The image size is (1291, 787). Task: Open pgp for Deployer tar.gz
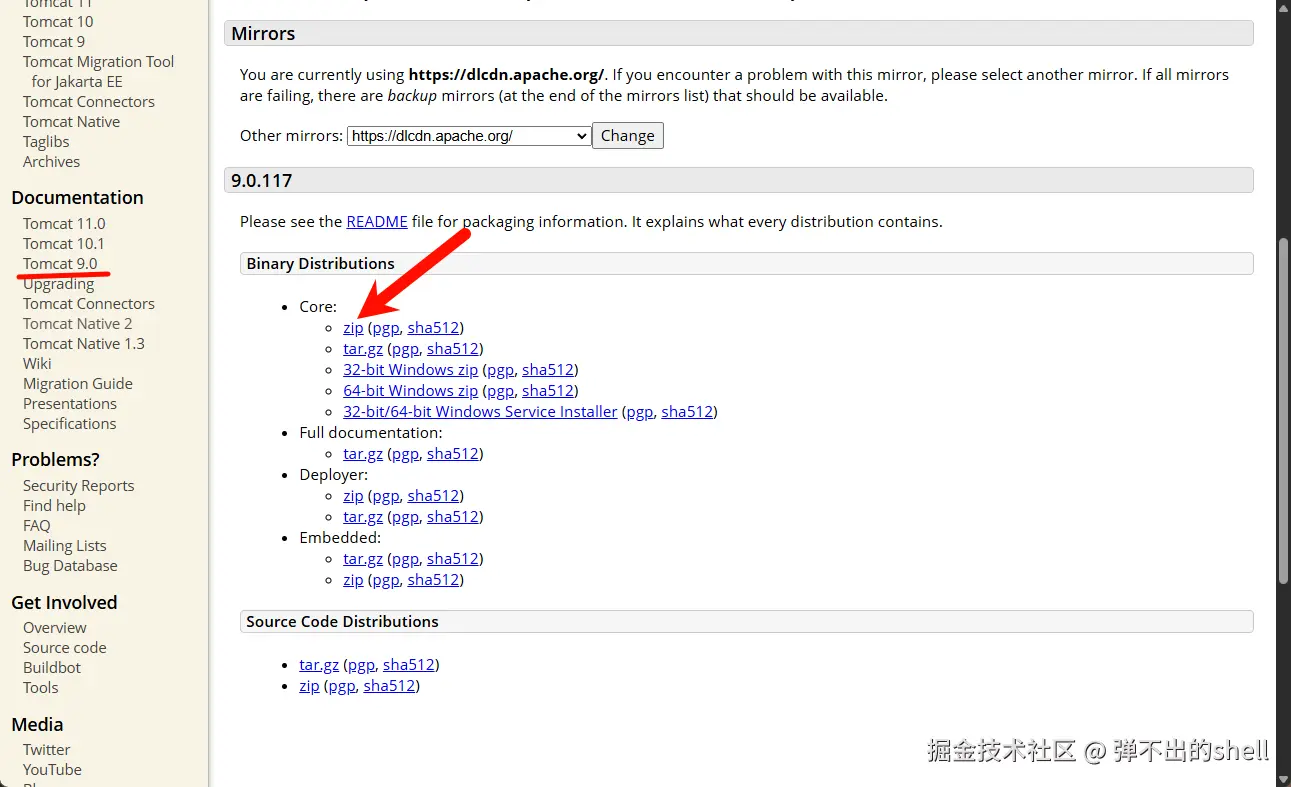point(405,517)
